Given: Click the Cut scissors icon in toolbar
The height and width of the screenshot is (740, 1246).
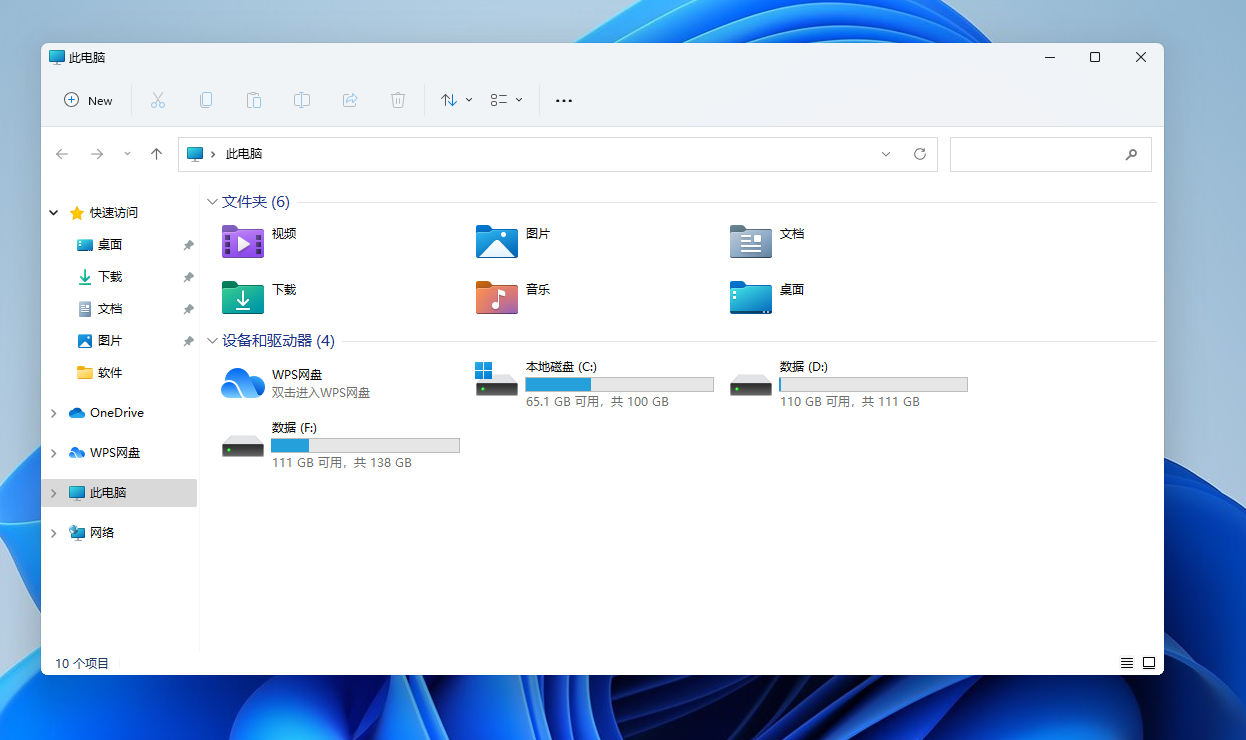Looking at the screenshot, I should (157, 100).
